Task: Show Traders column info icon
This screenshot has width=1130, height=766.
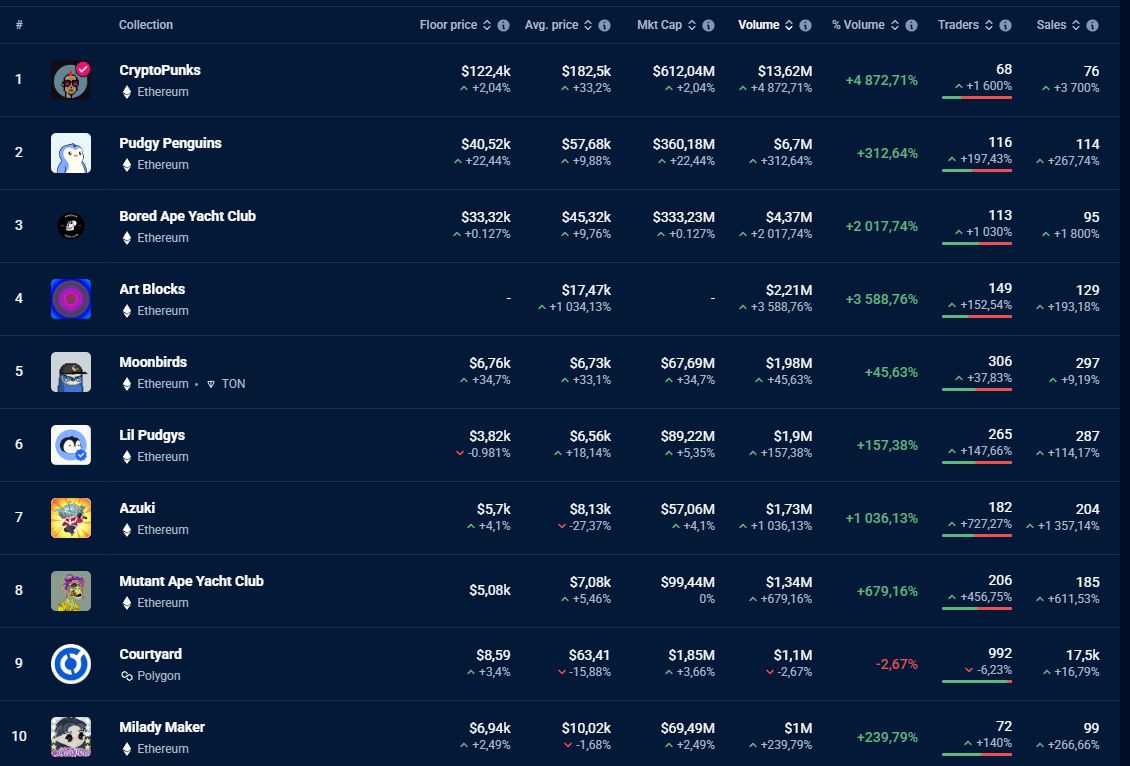Action: click(x=1005, y=25)
